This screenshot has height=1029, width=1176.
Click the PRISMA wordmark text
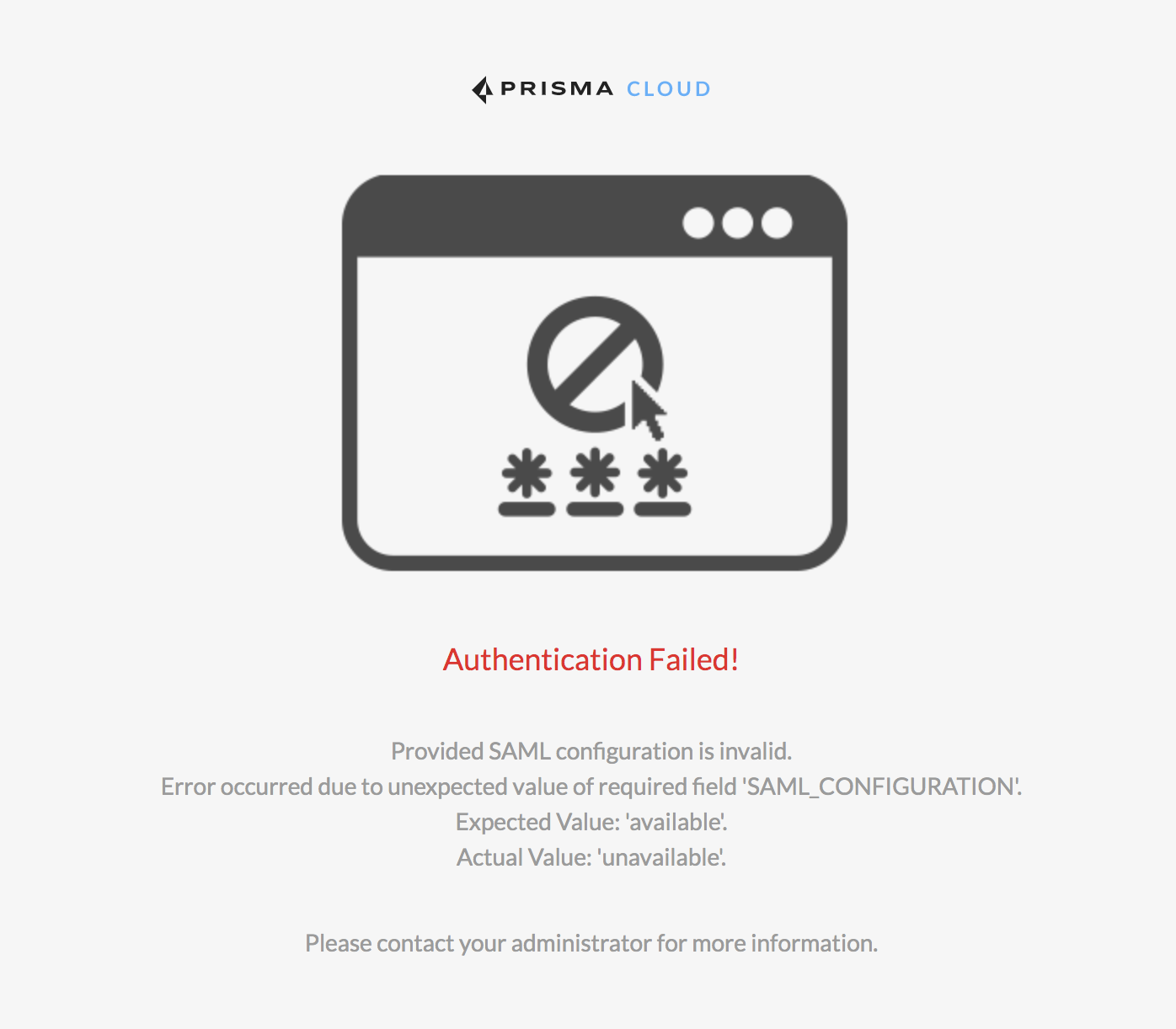[x=557, y=88]
